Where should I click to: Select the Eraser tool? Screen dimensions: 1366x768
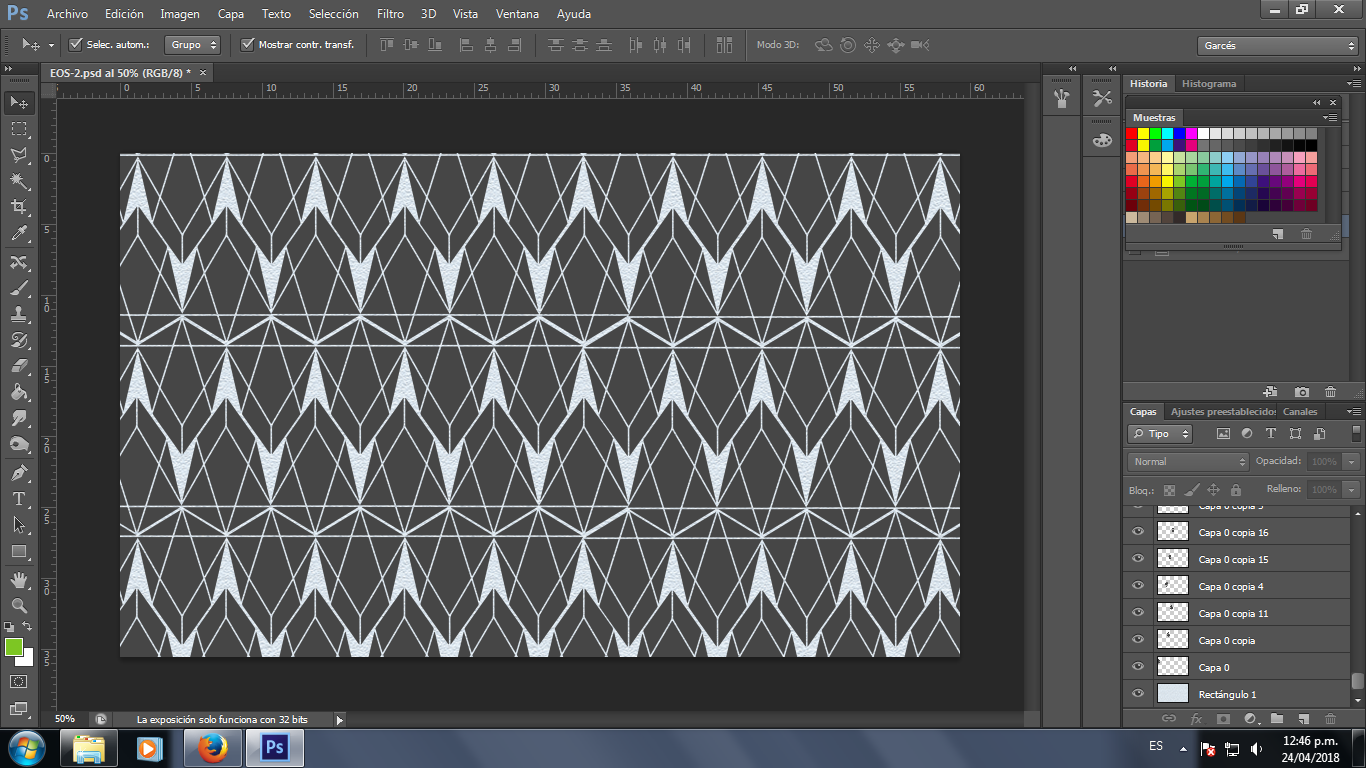(19, 366)
